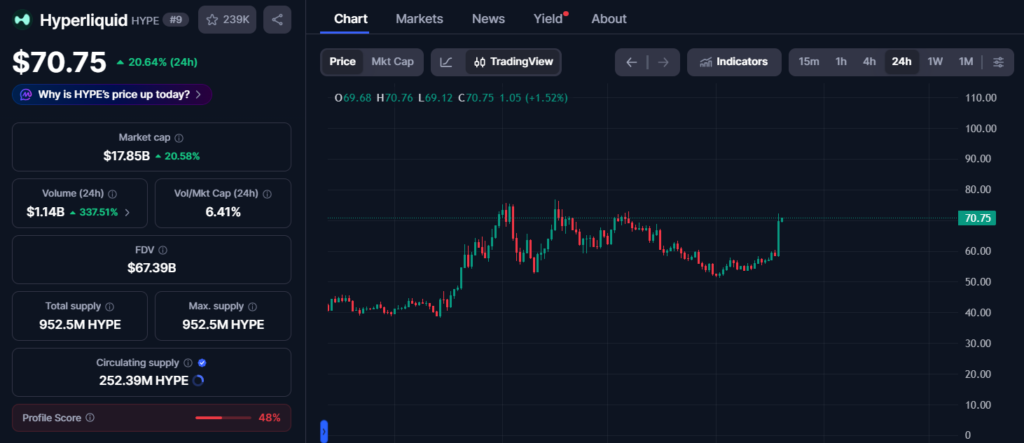Open the share icon button
The width and height of the screenshot is (1024, 443).
coord(277,20)
